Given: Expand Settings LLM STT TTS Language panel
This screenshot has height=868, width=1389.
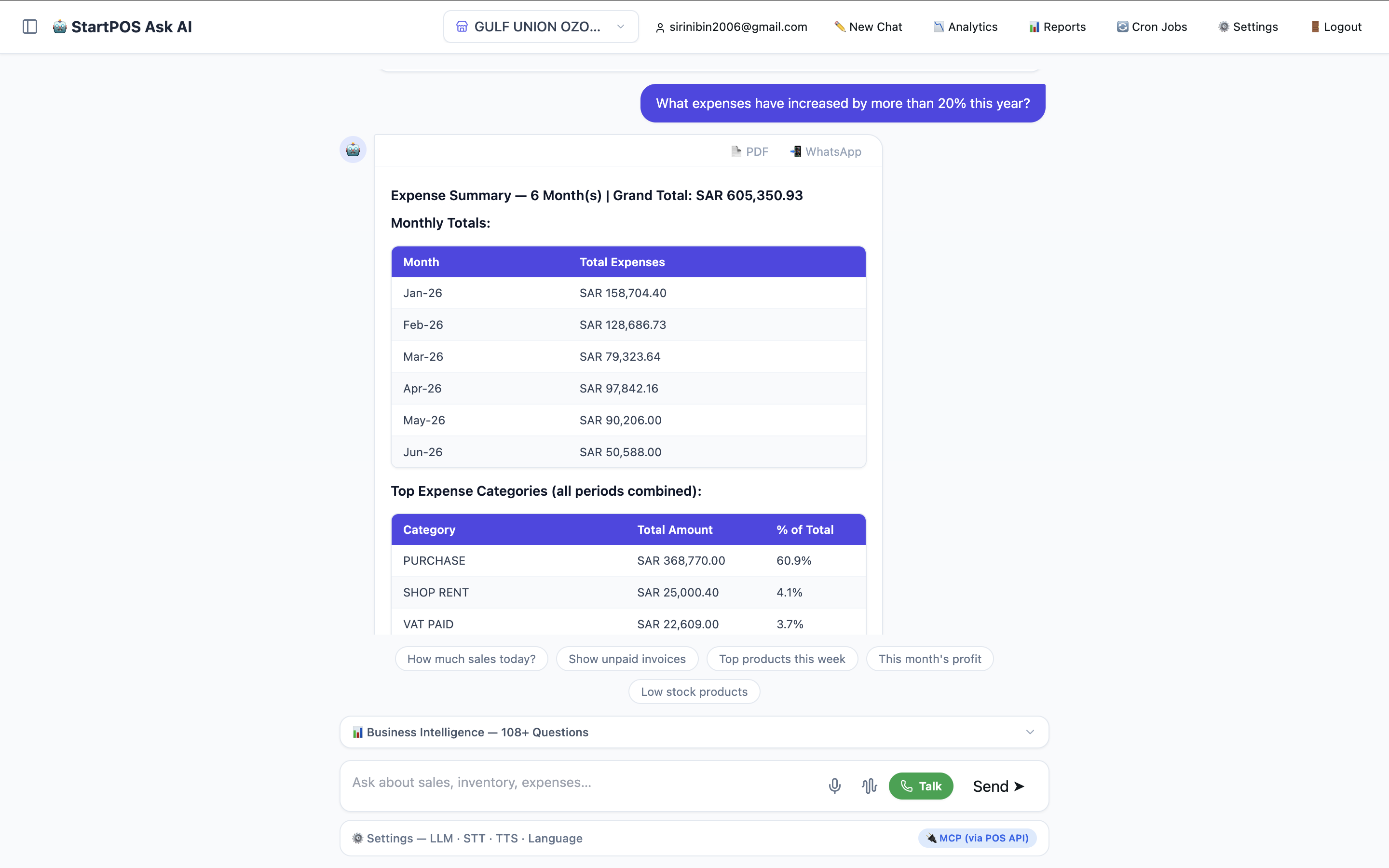Looking at the screenshot, I should 694,838.
